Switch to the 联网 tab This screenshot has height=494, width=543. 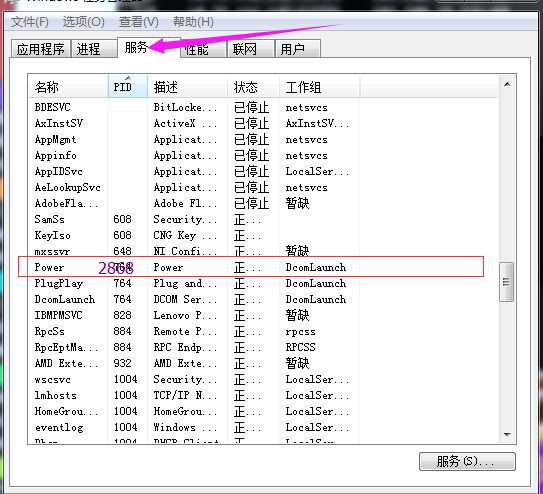(x=250, y=49)
